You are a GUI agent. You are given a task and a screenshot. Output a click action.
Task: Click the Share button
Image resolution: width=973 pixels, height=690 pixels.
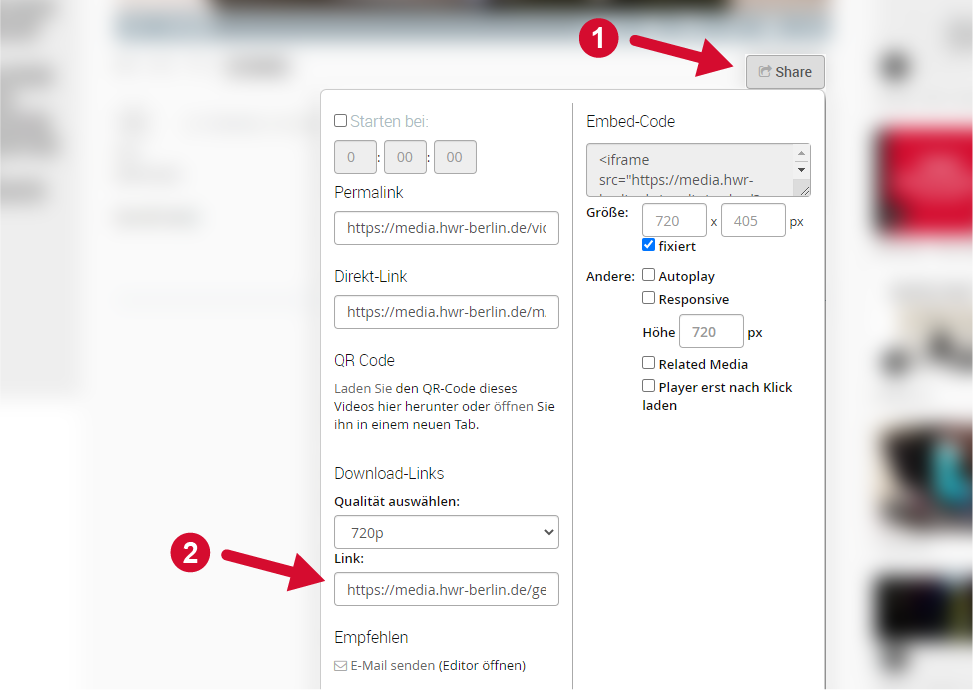click(785, 72)
